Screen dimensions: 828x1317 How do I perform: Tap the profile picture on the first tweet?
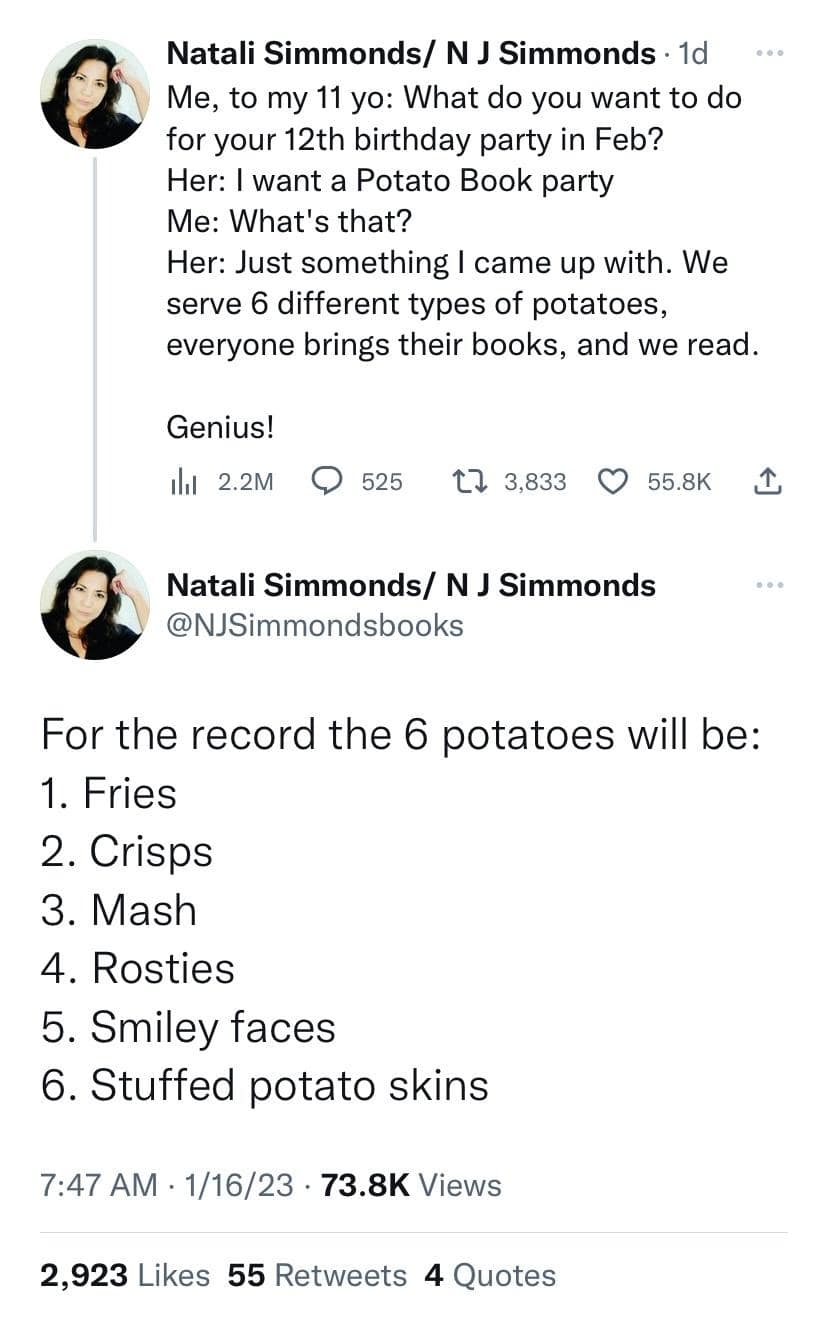tap(95, 94)
